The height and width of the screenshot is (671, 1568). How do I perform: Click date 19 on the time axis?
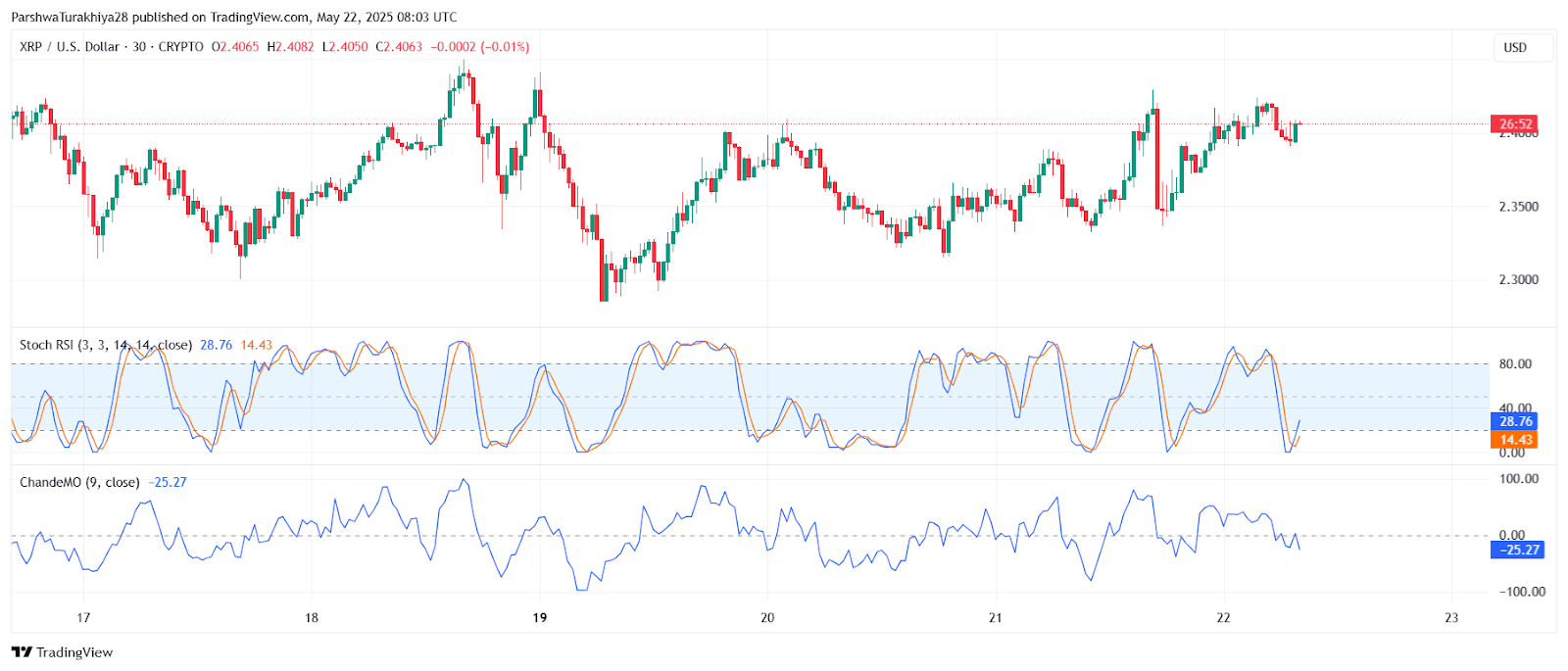pos(540,617)
